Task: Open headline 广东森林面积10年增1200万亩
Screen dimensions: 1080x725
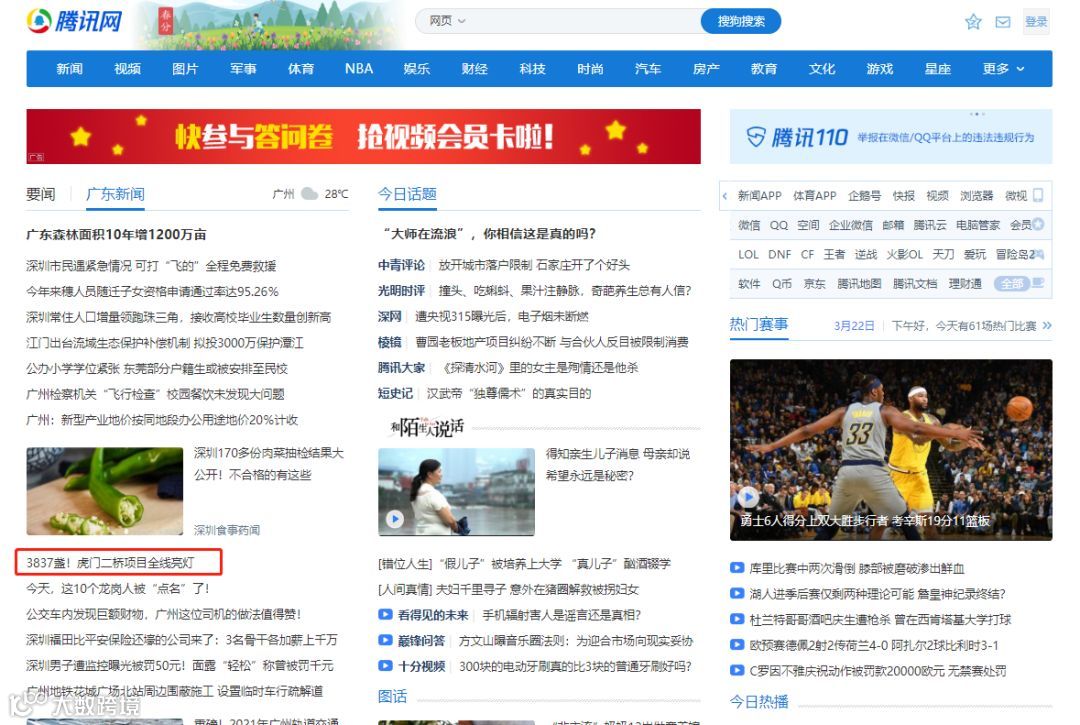Action: point(116,235)
